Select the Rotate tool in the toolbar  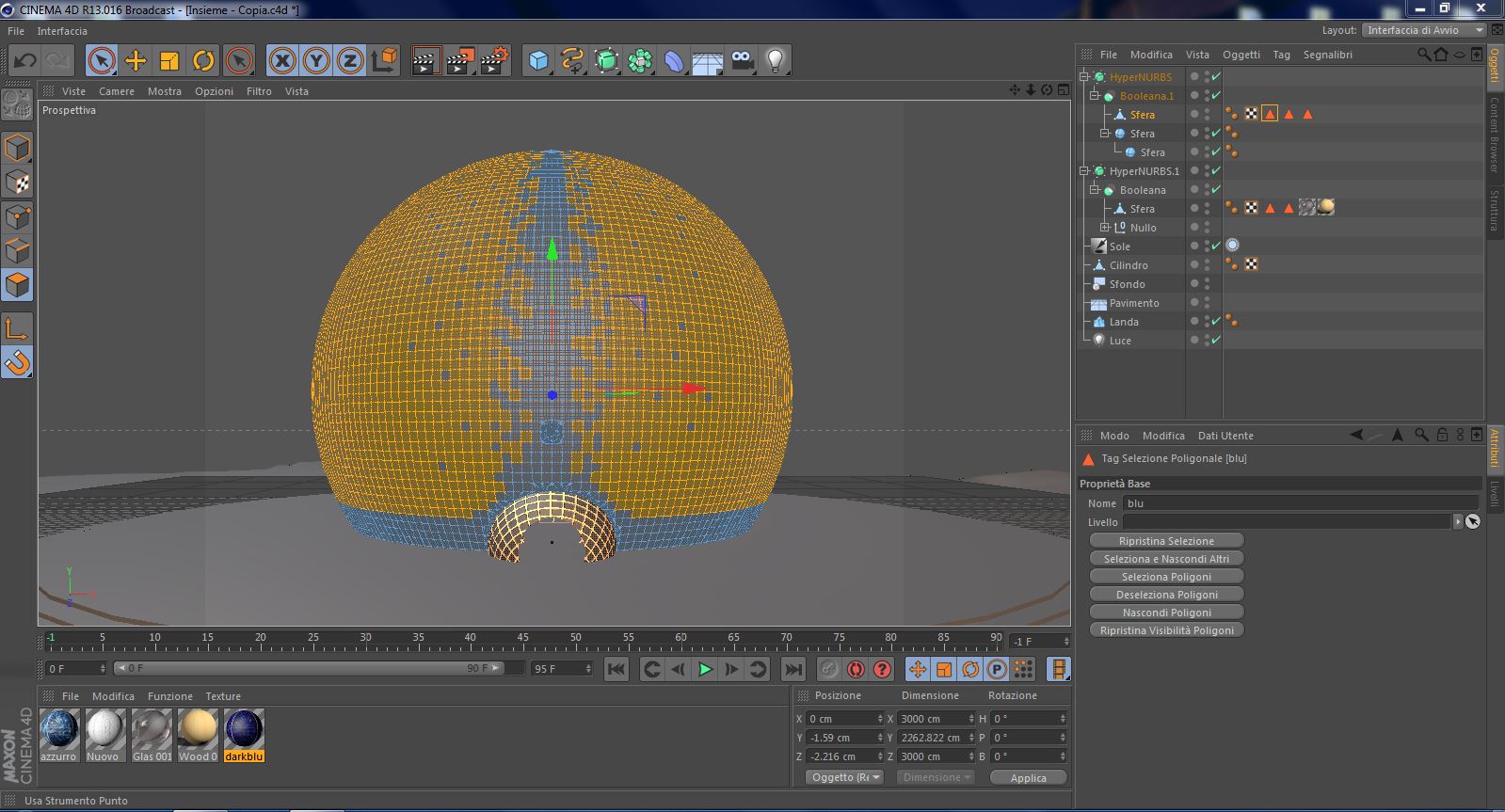point(203,61)
